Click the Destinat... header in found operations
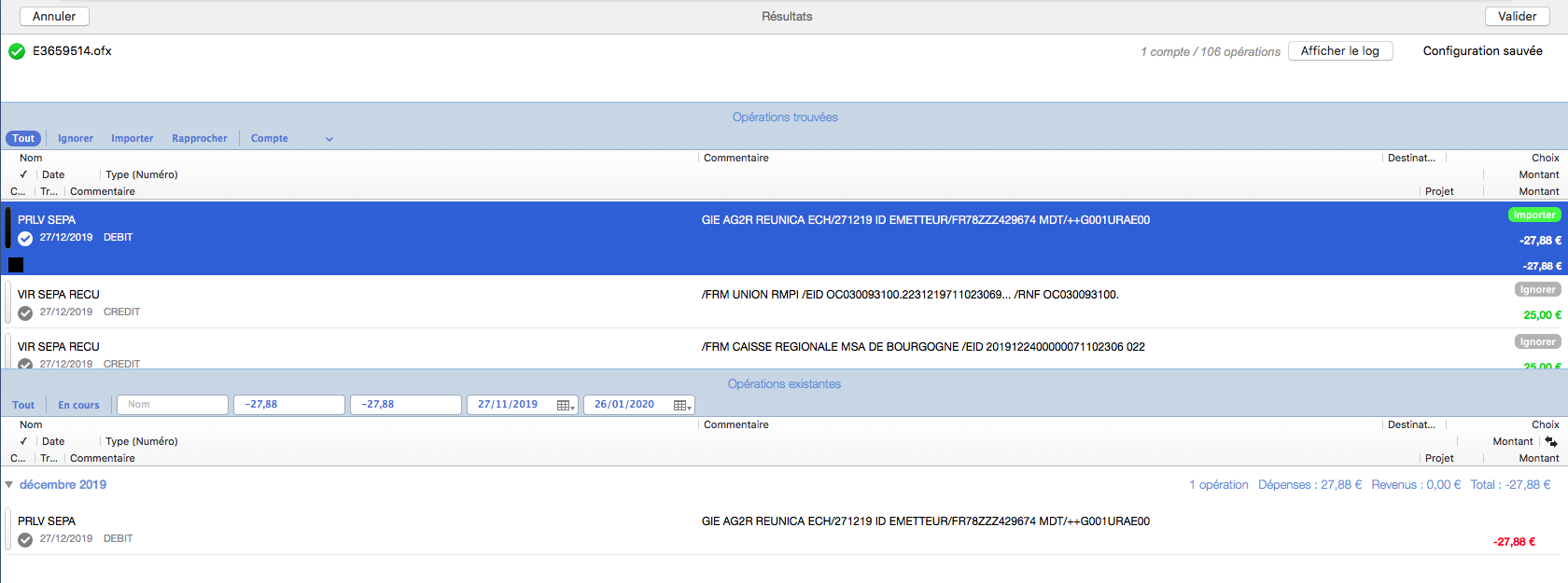 (x=1411, y=158)
